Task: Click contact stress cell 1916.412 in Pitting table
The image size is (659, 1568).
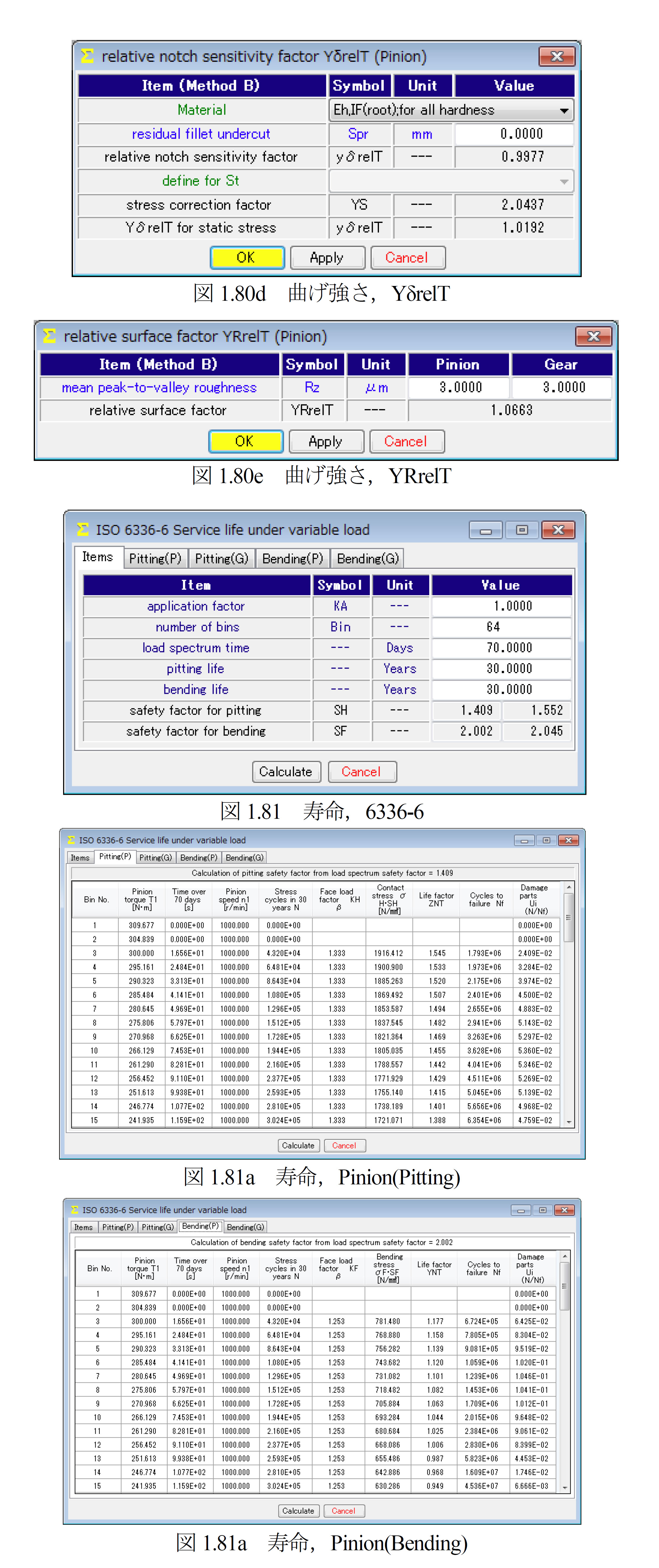Action: (x=389, y=953)
